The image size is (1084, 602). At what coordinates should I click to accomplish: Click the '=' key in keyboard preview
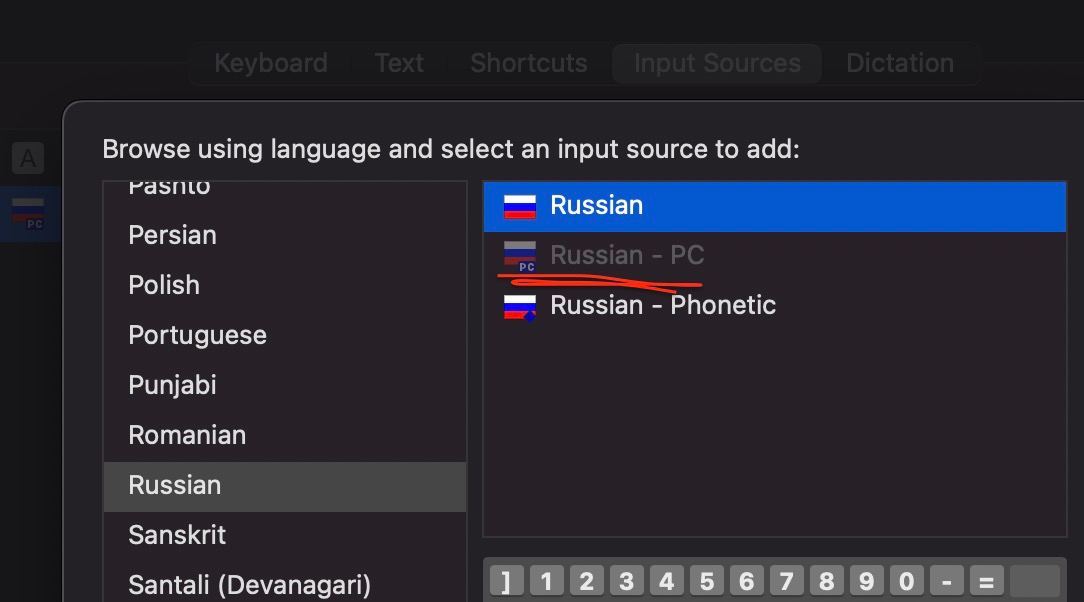(986, 581)
